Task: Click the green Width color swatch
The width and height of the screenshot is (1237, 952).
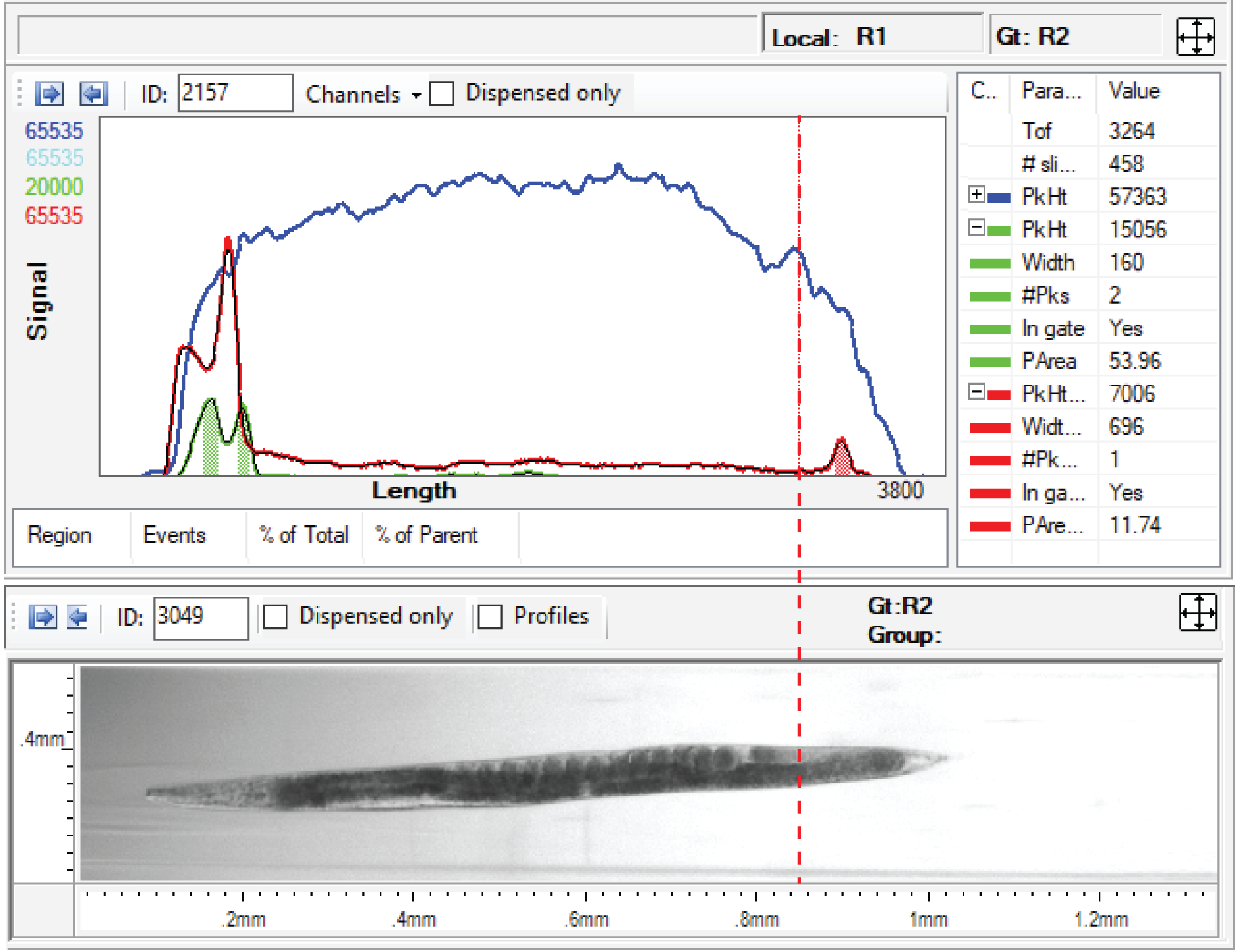Action: pyautogui.click(x=989, y=264)
